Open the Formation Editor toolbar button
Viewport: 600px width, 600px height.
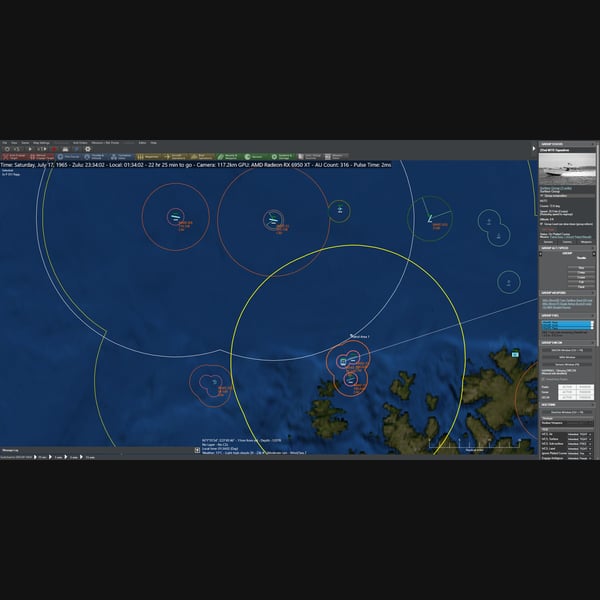pos(121,157)
